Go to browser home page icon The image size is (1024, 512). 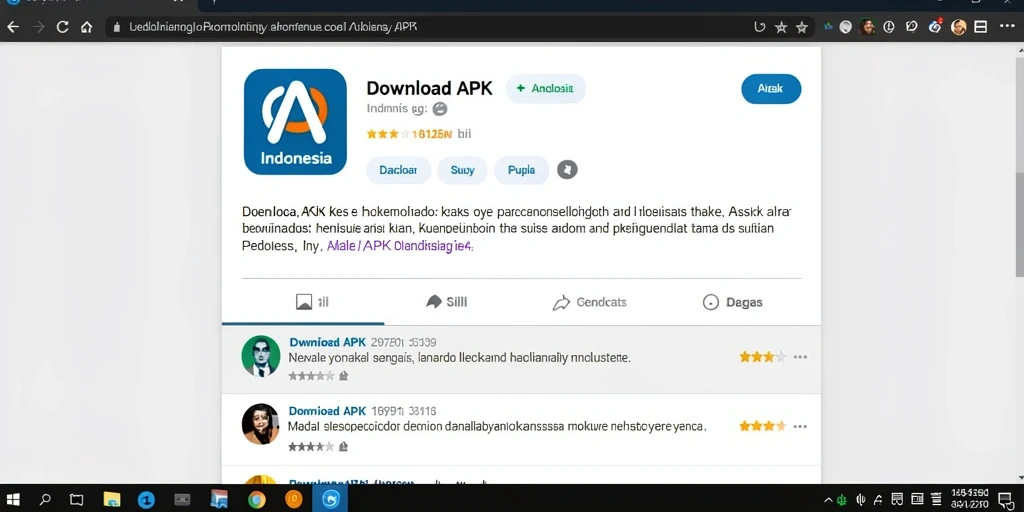pos(86,27)
